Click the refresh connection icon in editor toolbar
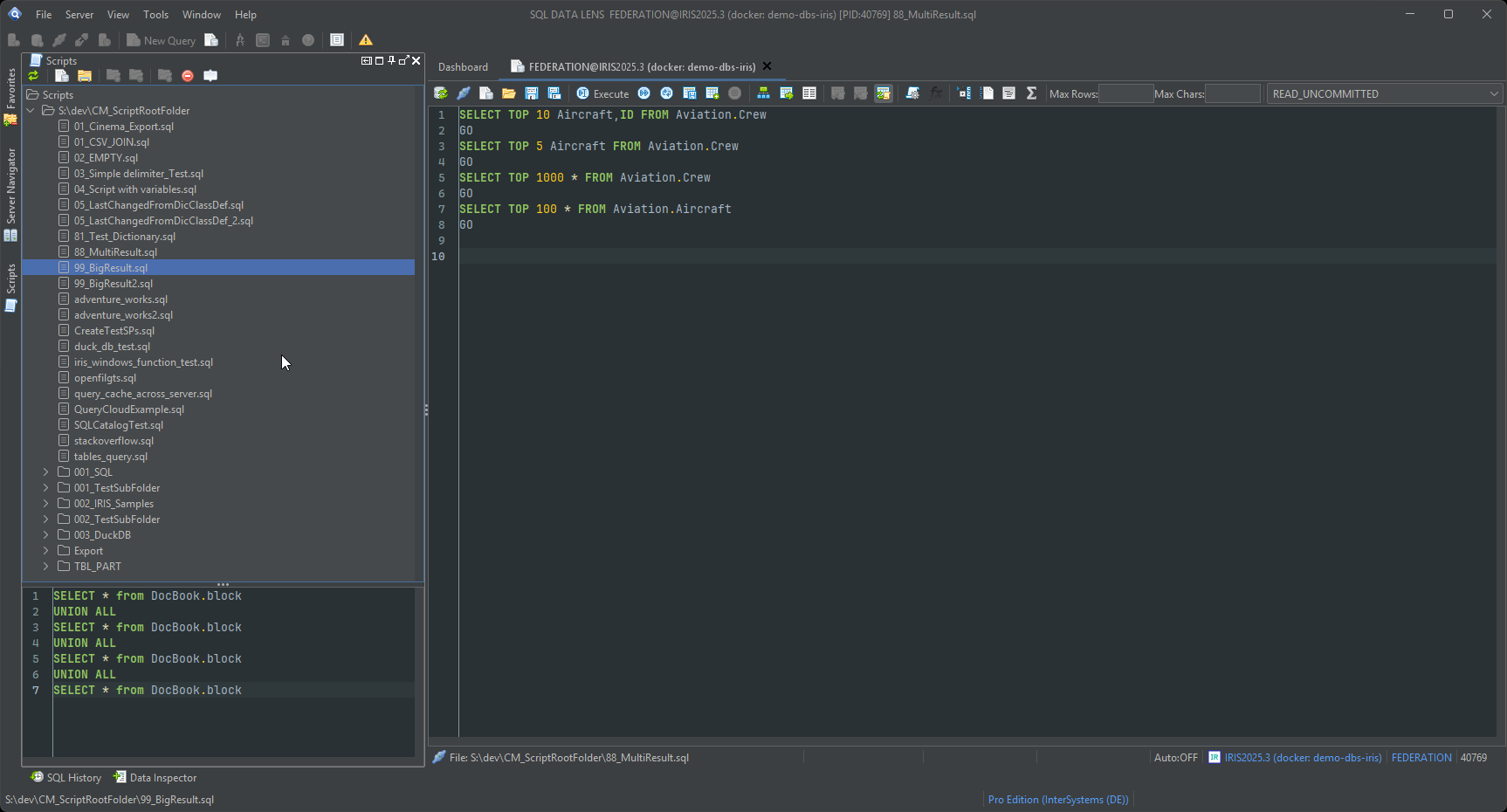 [x=441, y=93]
